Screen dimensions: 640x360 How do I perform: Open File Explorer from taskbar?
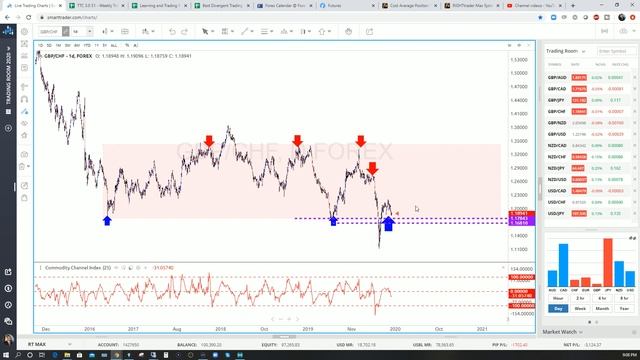(67, 355)
